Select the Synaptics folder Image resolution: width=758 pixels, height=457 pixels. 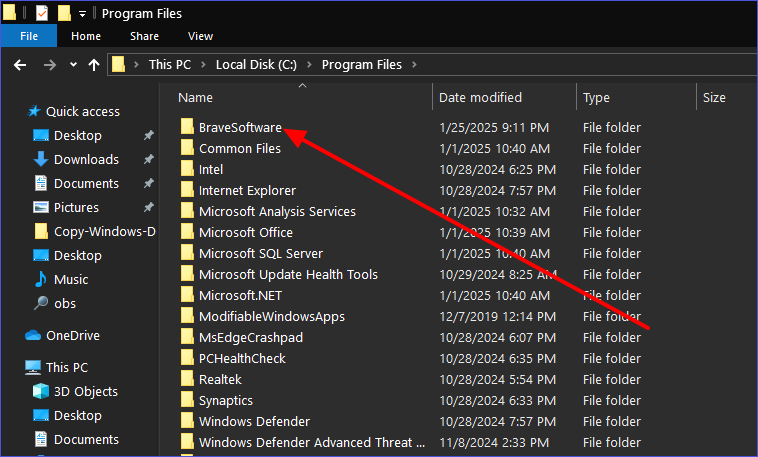coord(226,401)
